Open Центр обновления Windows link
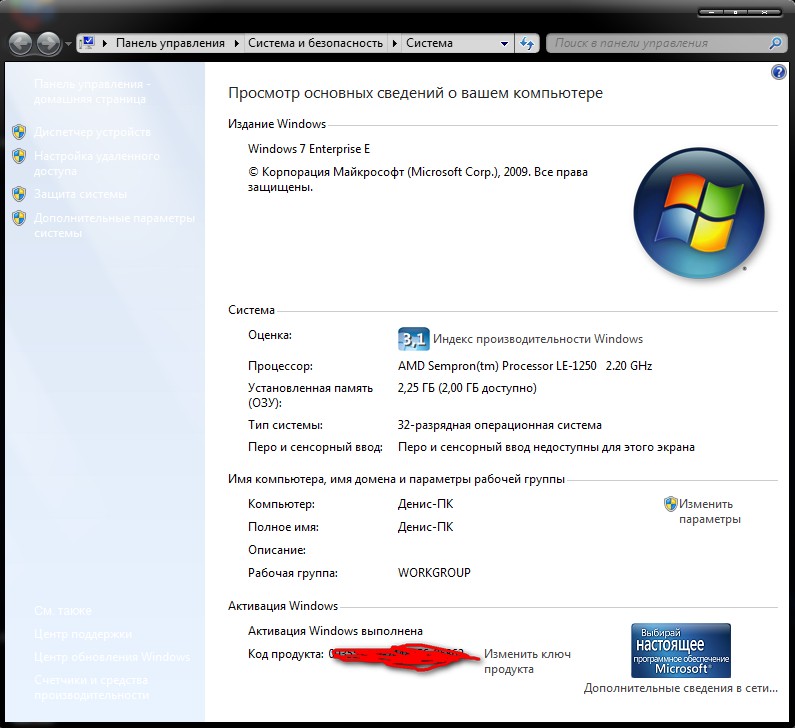This screenshot has width=795, height=728. [x=112, y=657]
